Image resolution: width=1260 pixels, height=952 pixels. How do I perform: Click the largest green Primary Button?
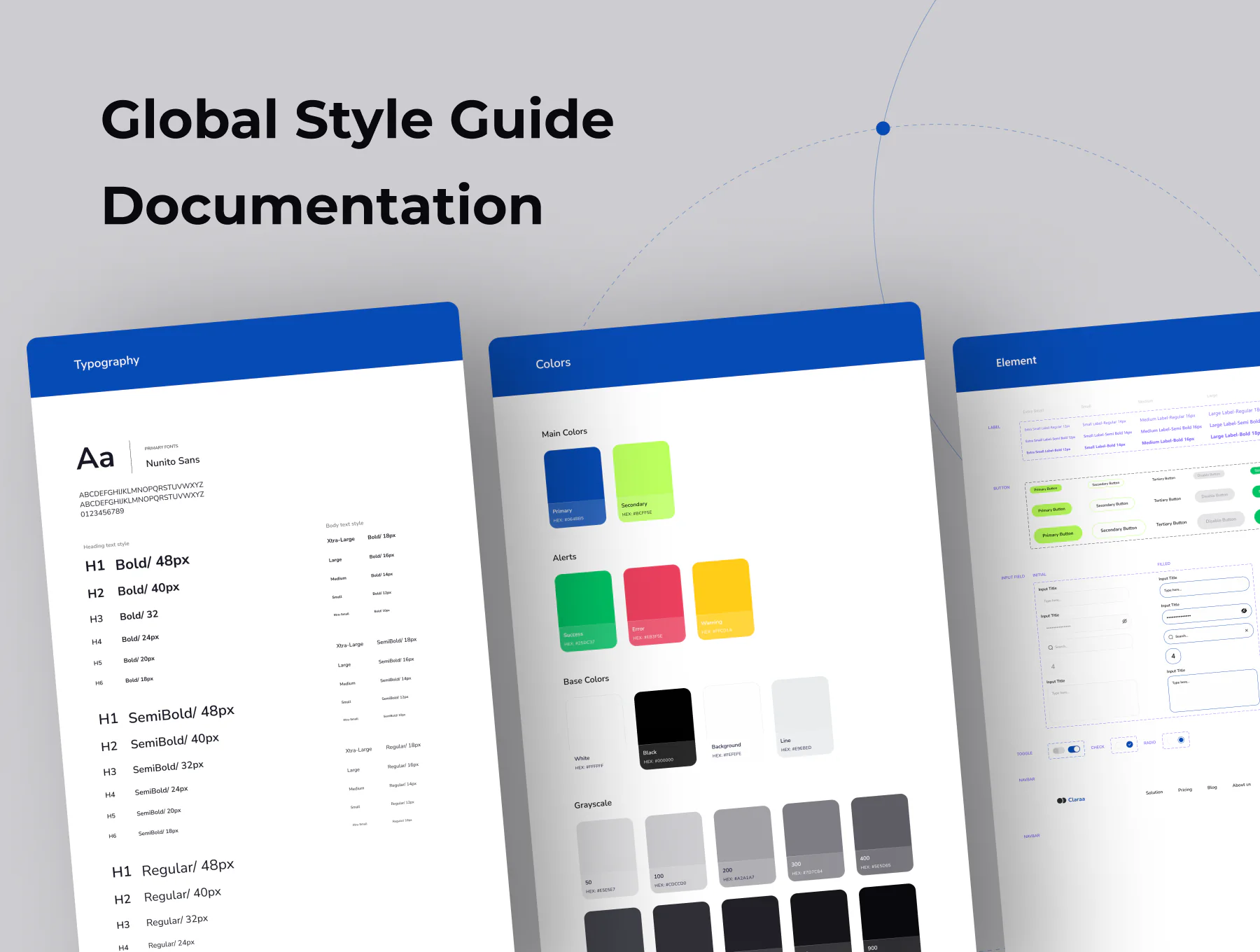point(1058,534)
